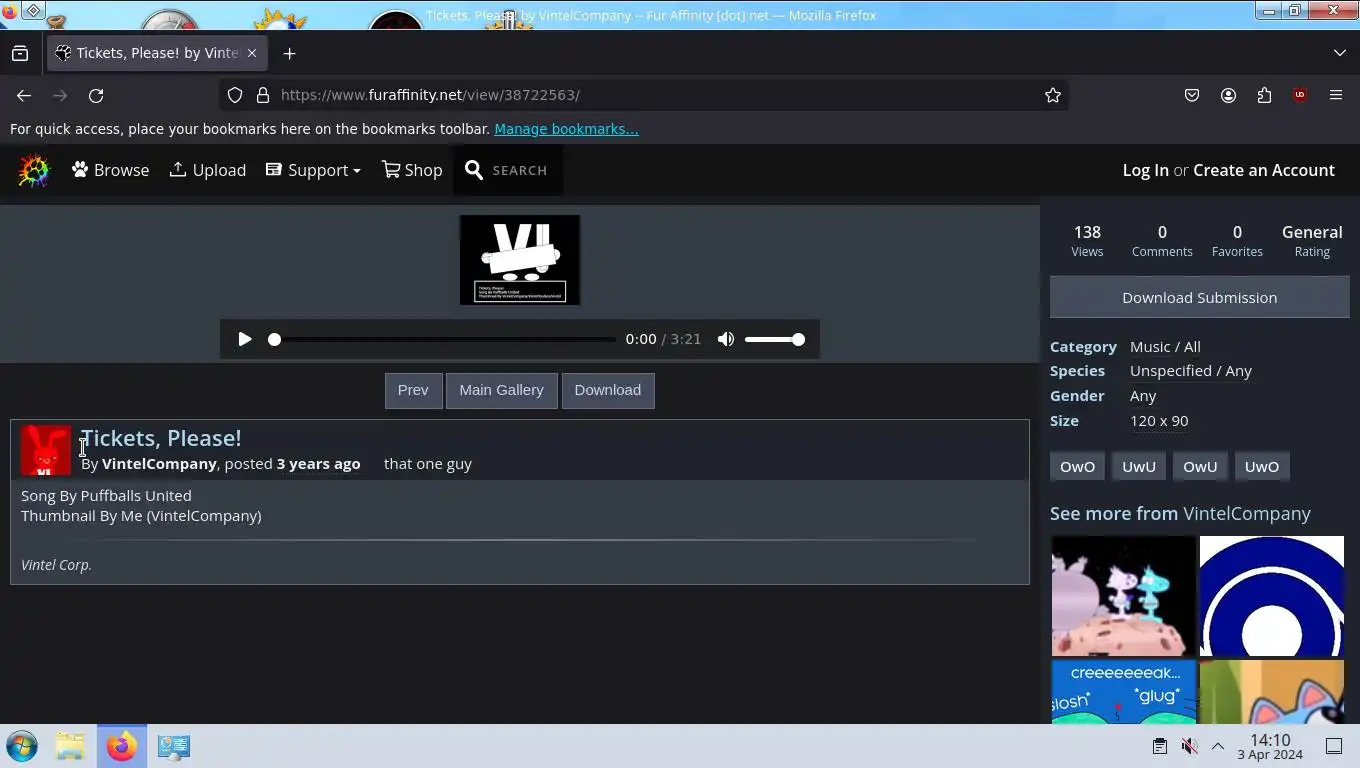Image resolution: width=1360 pixels, height=768 pixels.
Task: Open the clock showing 14:10
Action: pos(1270,746)
